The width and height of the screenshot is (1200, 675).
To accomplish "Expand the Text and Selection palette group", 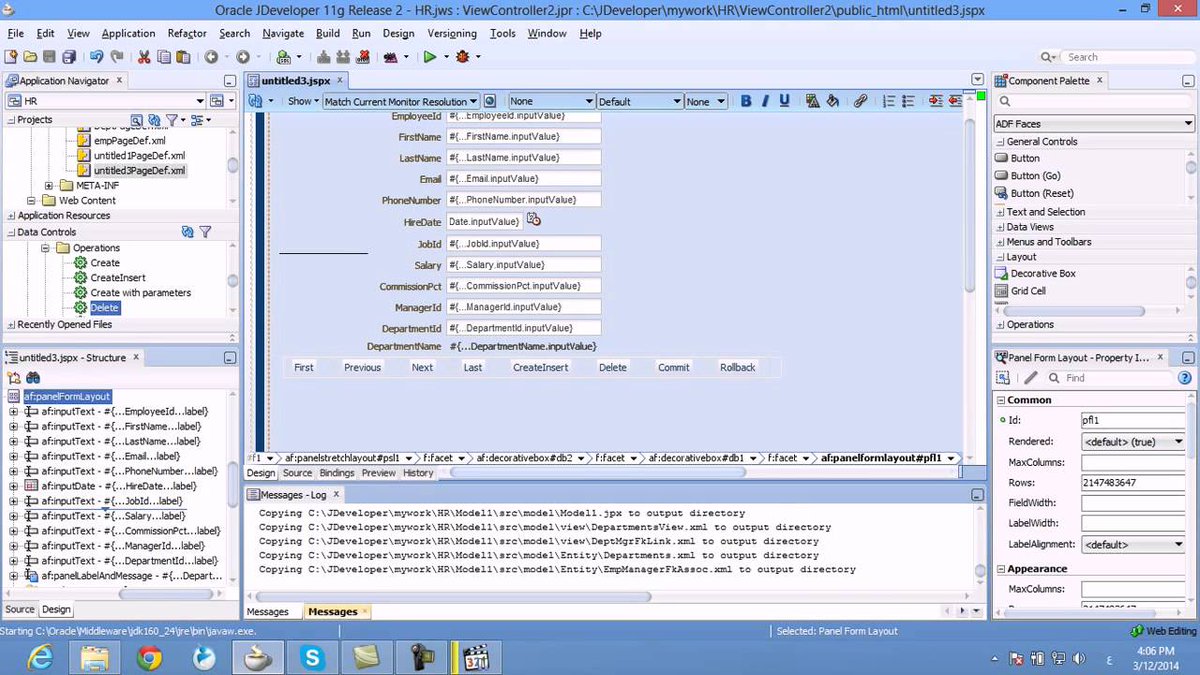I will [x=1000, y=212].
